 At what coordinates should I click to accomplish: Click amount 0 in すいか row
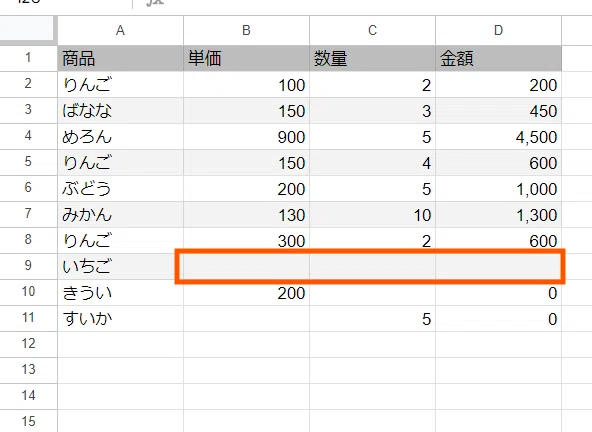pyautogui.click(x=498, y=319)
